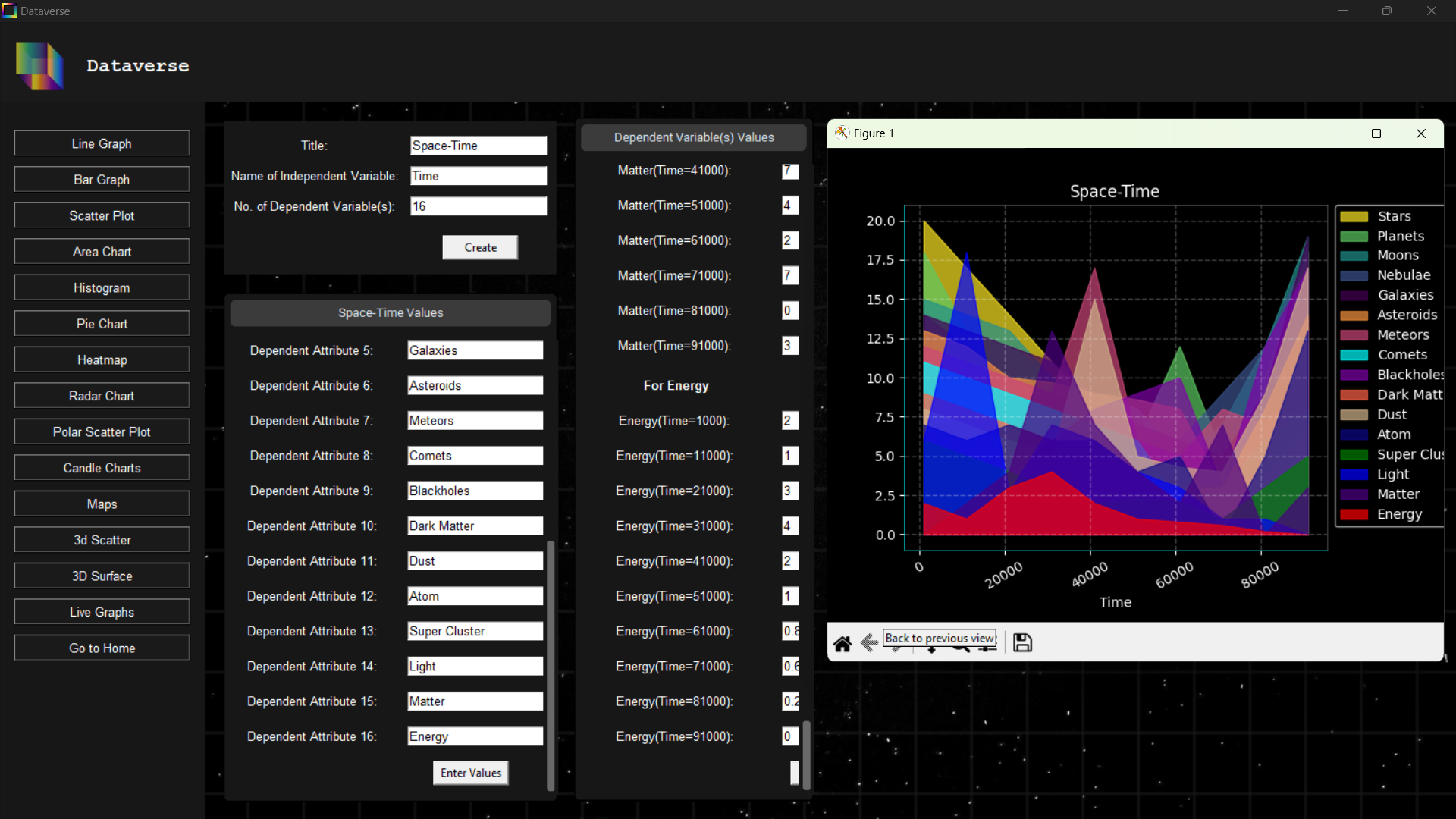Edit the No. of Dependent Variables field
The width and height of the screenshot is (1456, 819).
[478, 206]
